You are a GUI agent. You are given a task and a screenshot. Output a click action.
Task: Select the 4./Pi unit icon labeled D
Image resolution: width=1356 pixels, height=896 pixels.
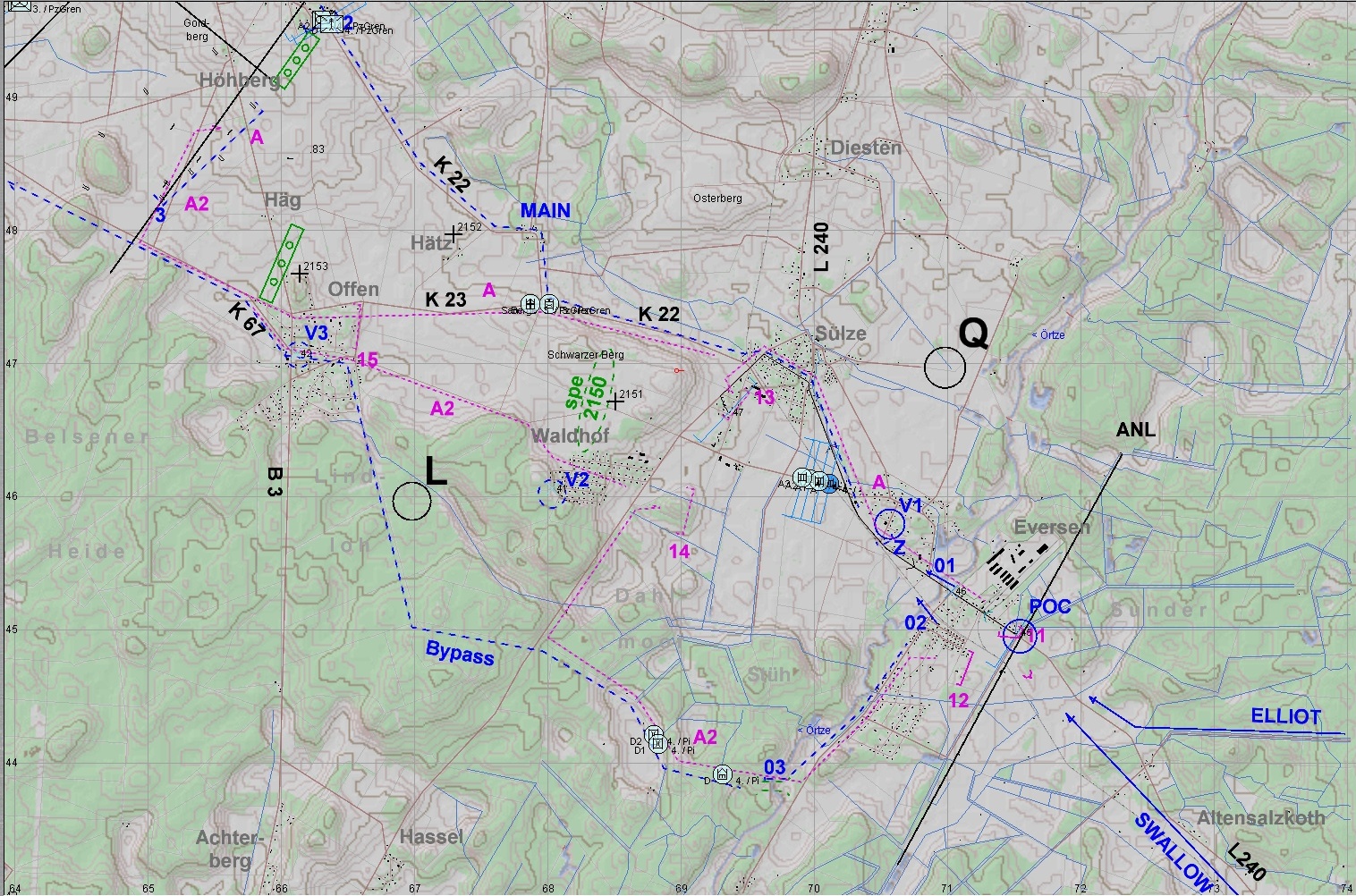click(722, 773)
